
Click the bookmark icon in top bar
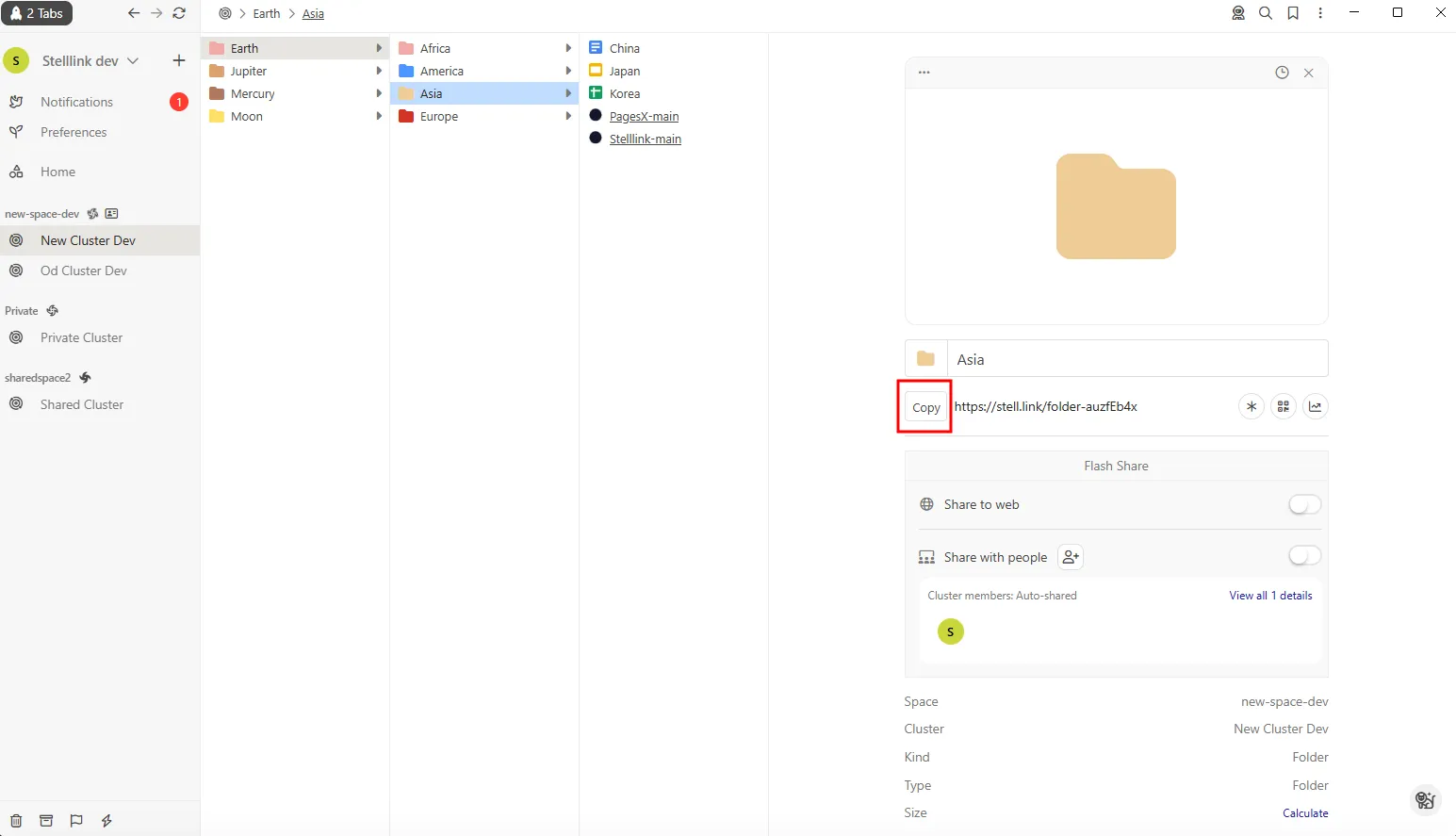click(1293, 13)
